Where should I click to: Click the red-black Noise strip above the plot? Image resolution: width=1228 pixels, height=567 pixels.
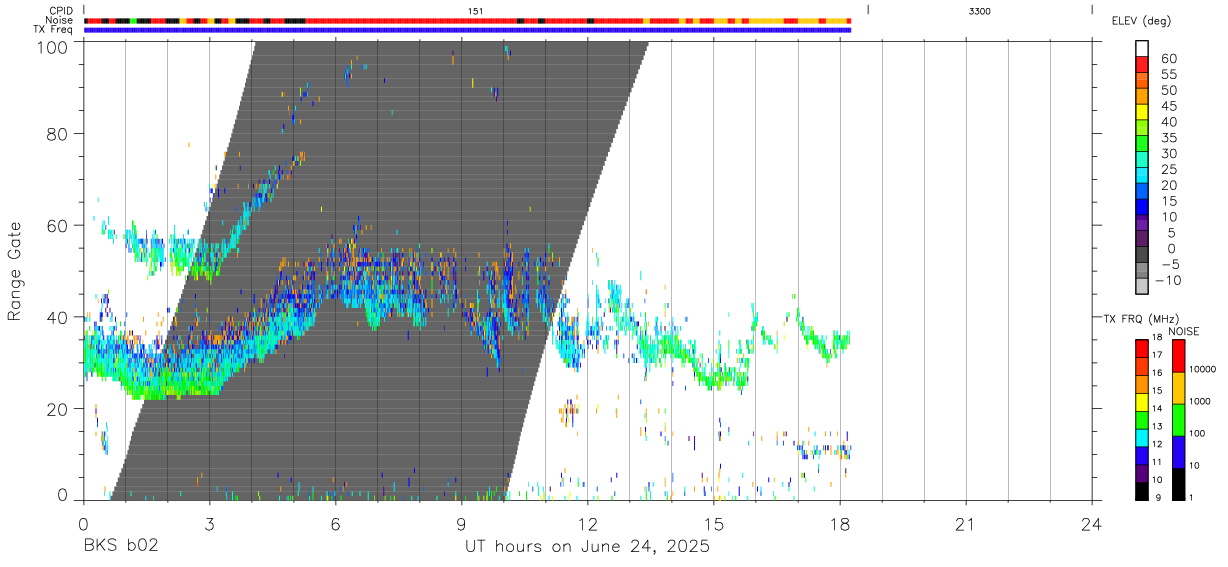pos(467,20)
